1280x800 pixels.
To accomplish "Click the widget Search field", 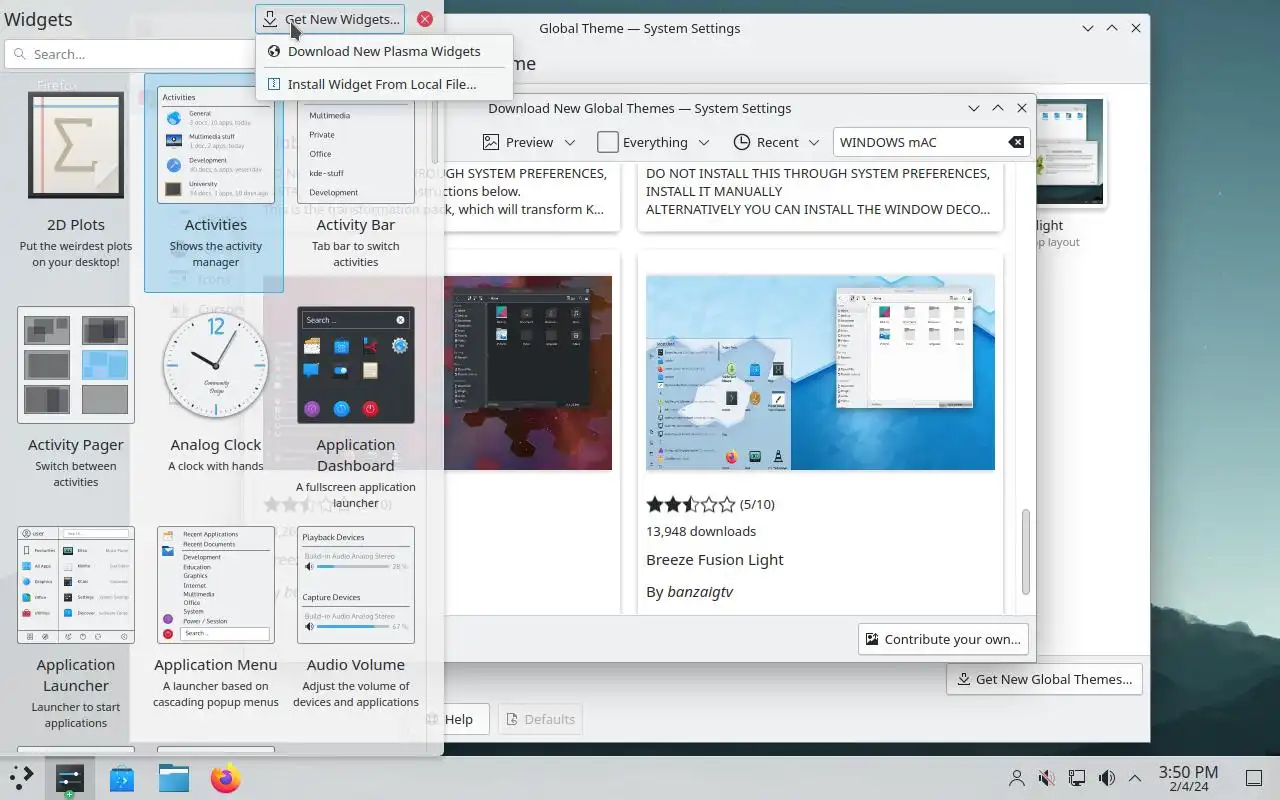I will [x=130, y=54].
